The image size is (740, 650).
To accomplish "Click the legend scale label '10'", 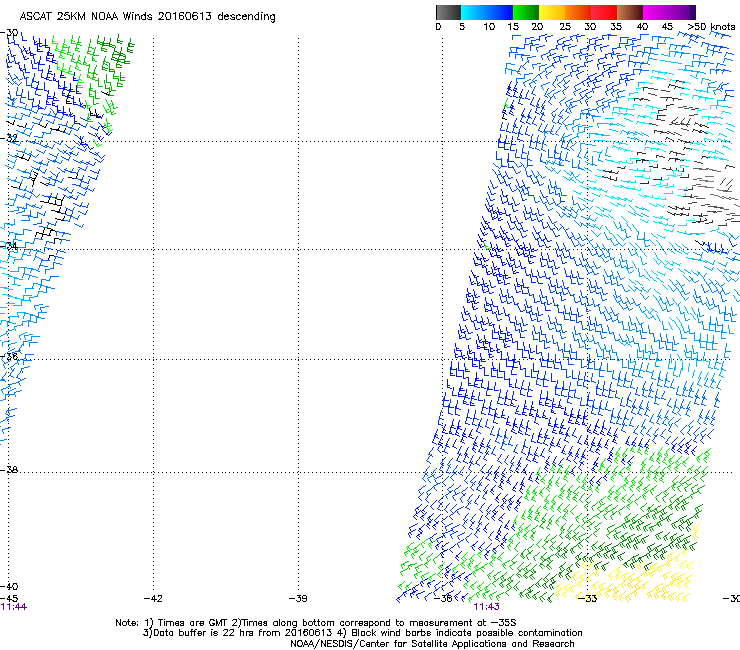I will click(x=489, y=27).
